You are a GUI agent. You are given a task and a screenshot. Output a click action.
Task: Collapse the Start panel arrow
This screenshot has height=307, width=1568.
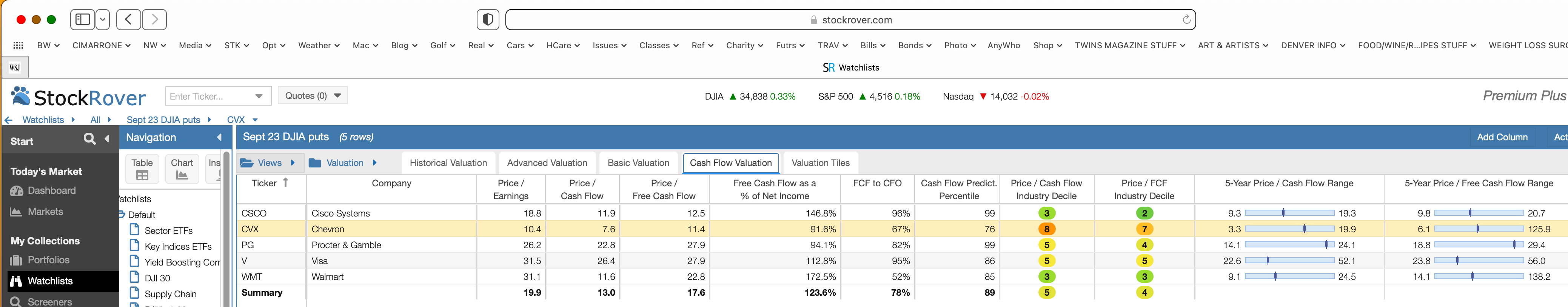tap(107, 139)
